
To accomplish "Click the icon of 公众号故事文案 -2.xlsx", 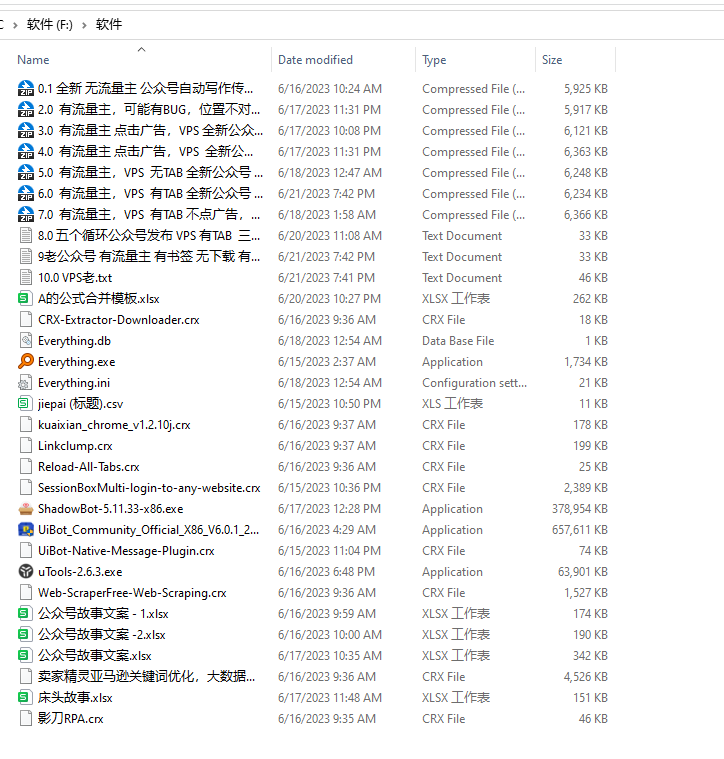I will pyautogui.click(x=25, y=634).
